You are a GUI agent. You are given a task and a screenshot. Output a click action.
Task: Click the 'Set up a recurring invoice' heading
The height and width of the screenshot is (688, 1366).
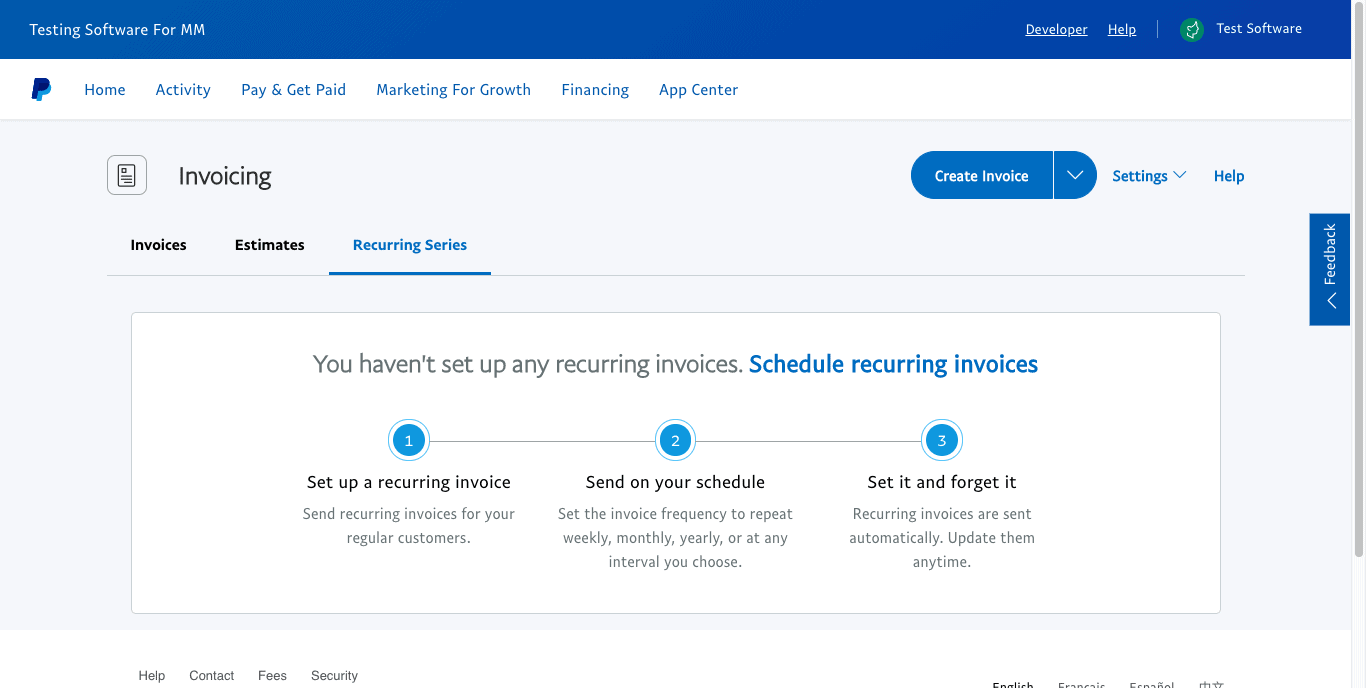pyautogui.click(x=408, y=482)
